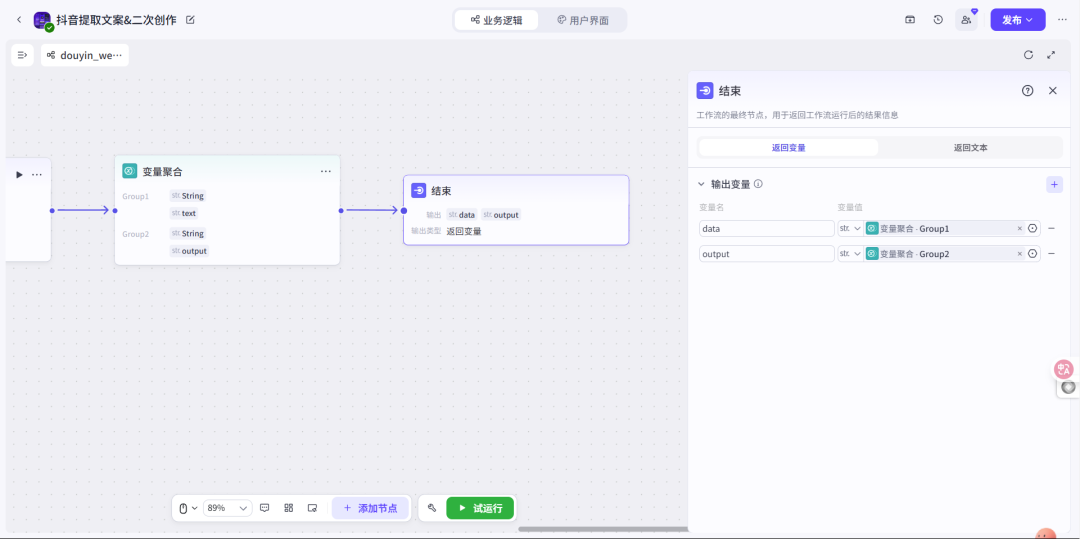Remove the data variable row
The width and height of the screenshot is (1080, 539).
pyautogui.click(x=1052, y=229)
